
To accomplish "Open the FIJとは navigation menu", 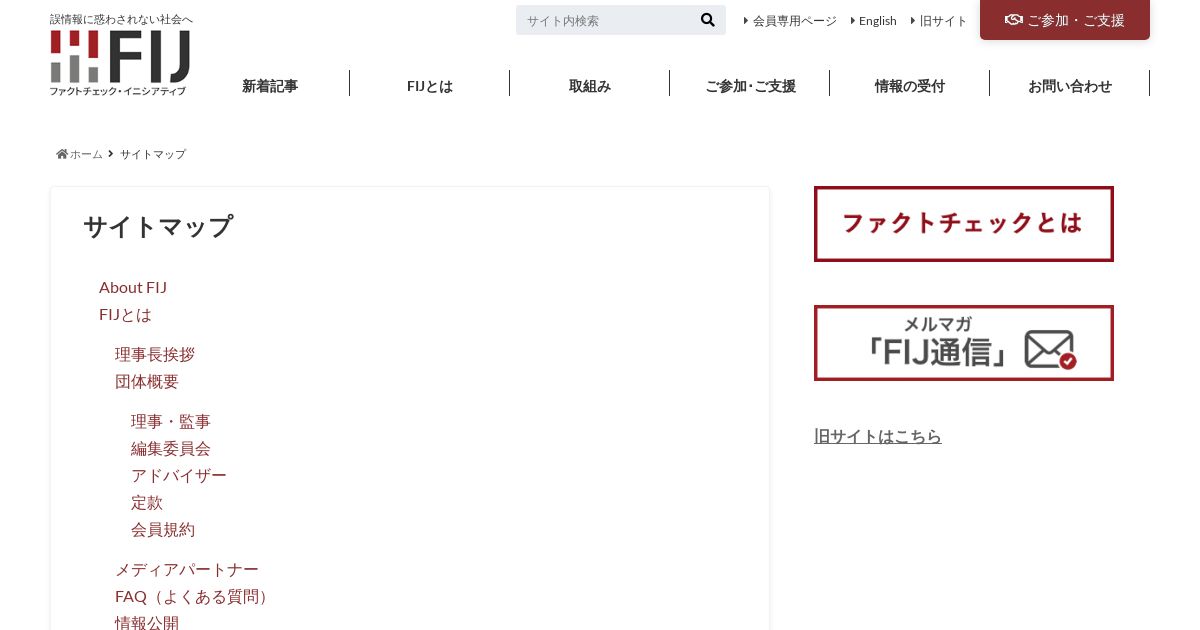I will (430, 86).
